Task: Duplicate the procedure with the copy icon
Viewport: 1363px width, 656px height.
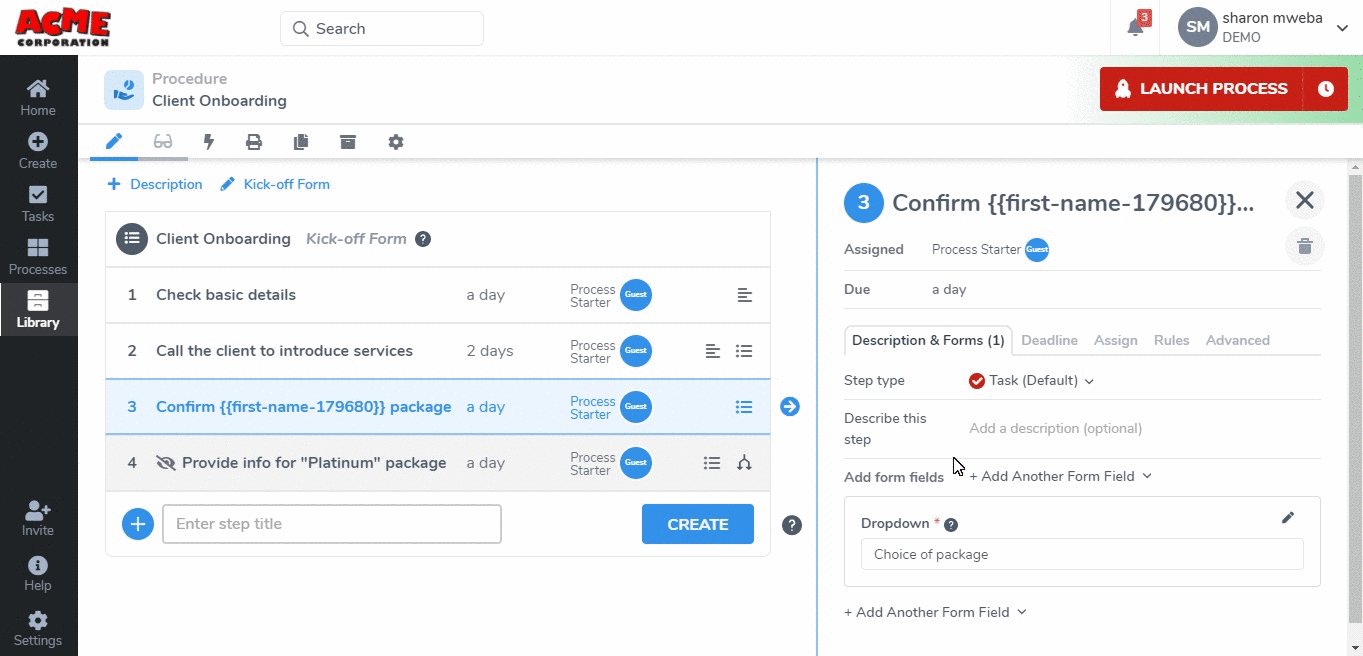Action: coord(300,141)
